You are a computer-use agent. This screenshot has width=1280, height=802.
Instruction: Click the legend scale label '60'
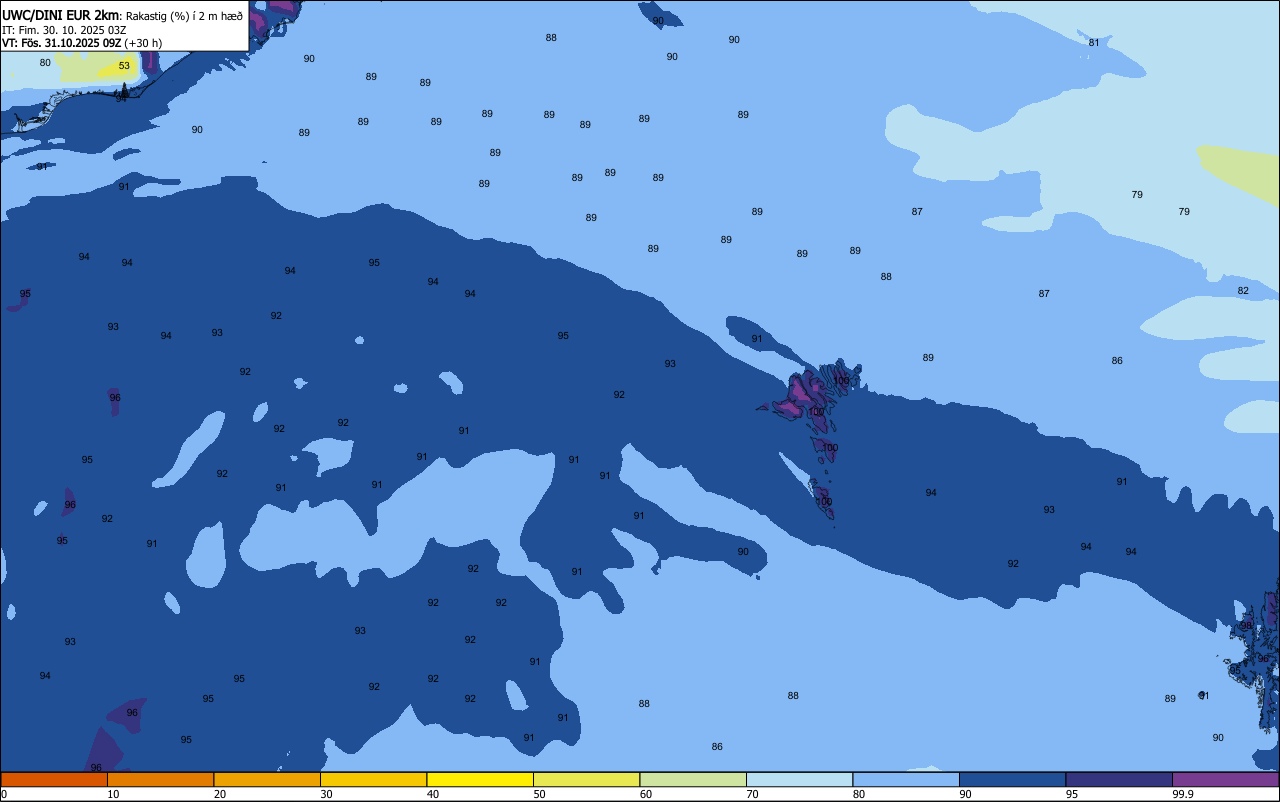click(x=646, y=794)
